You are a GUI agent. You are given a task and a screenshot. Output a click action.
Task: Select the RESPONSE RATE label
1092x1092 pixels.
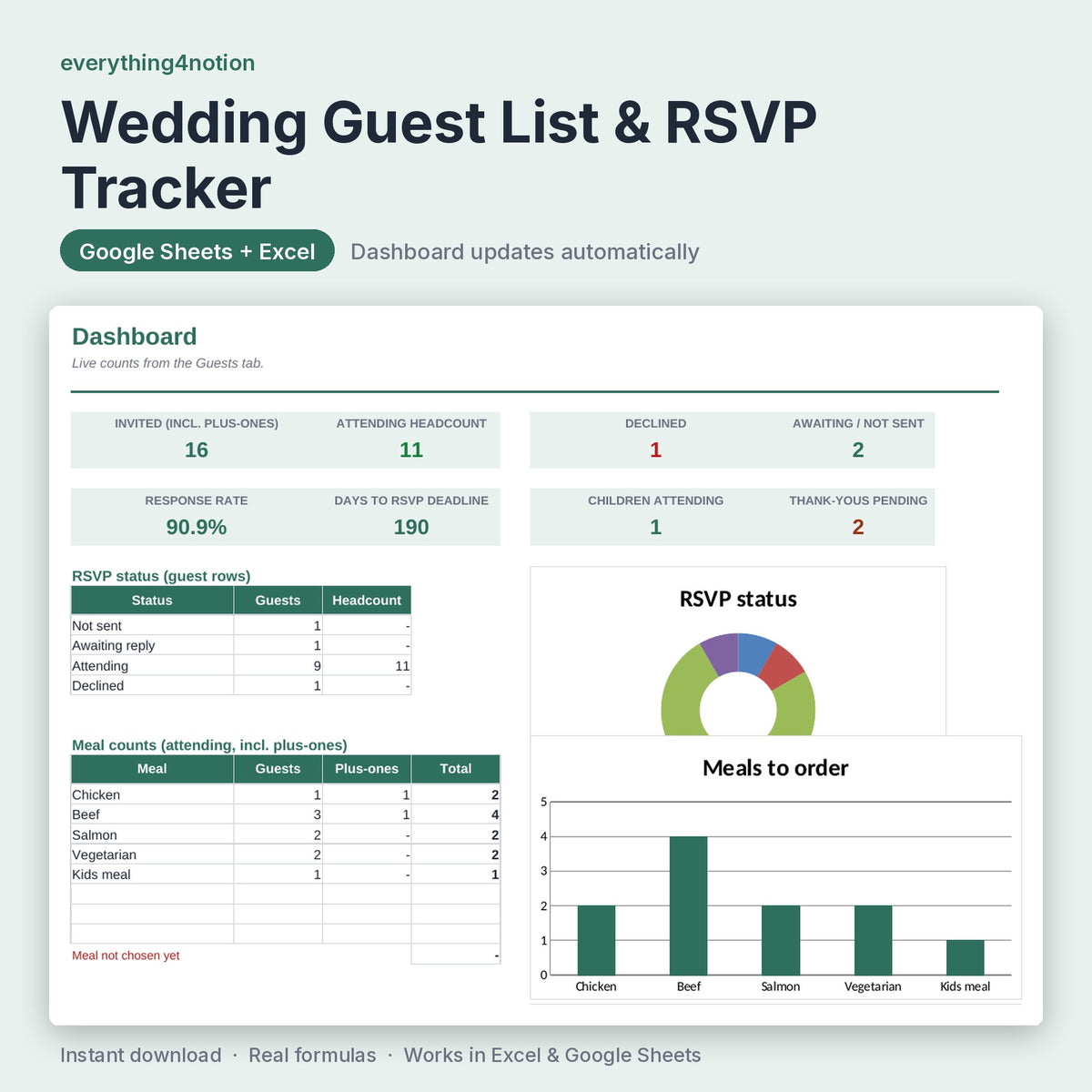point(197,500)
